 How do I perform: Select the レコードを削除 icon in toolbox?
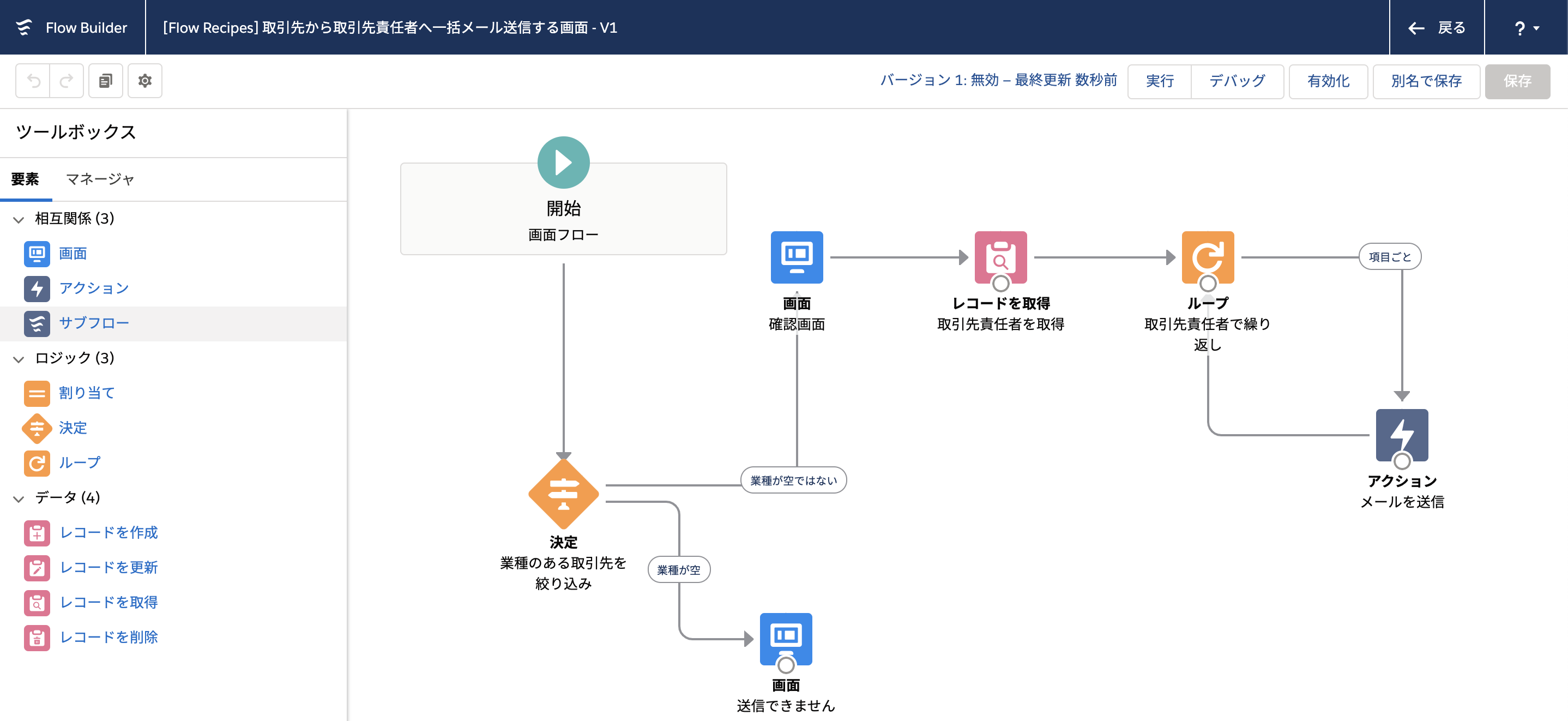[37, 637]
